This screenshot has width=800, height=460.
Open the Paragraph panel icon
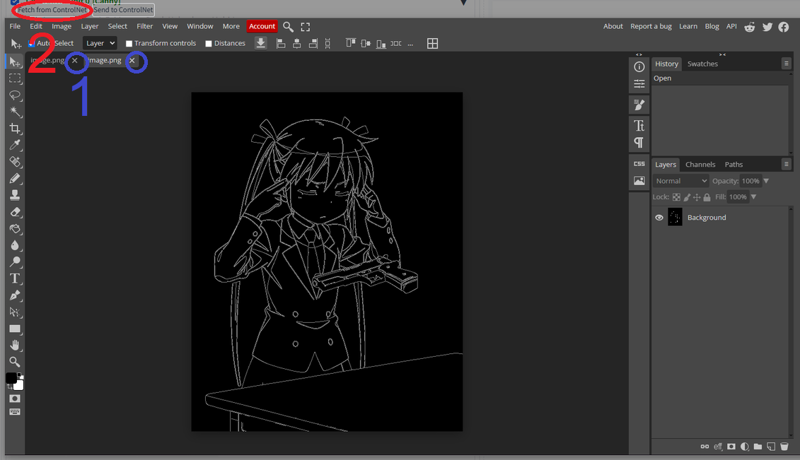[639, 142]
